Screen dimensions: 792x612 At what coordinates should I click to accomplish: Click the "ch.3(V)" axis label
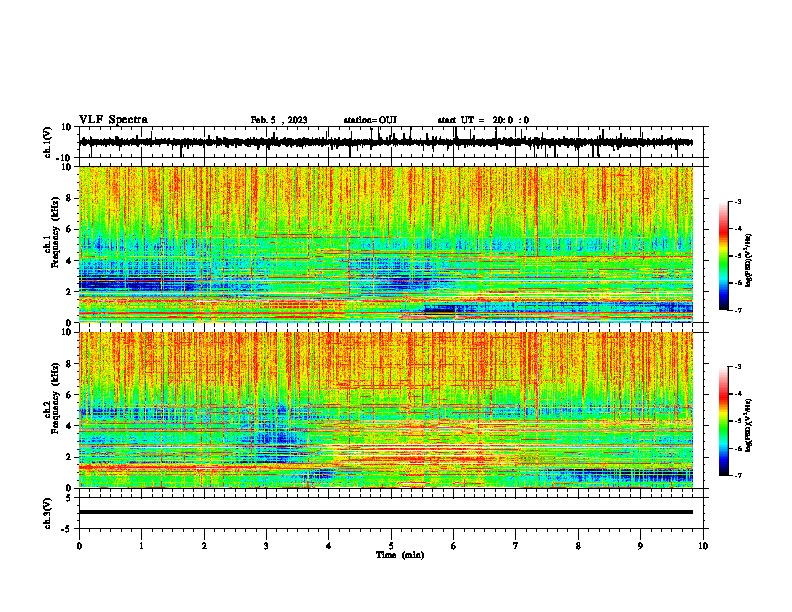48,514
